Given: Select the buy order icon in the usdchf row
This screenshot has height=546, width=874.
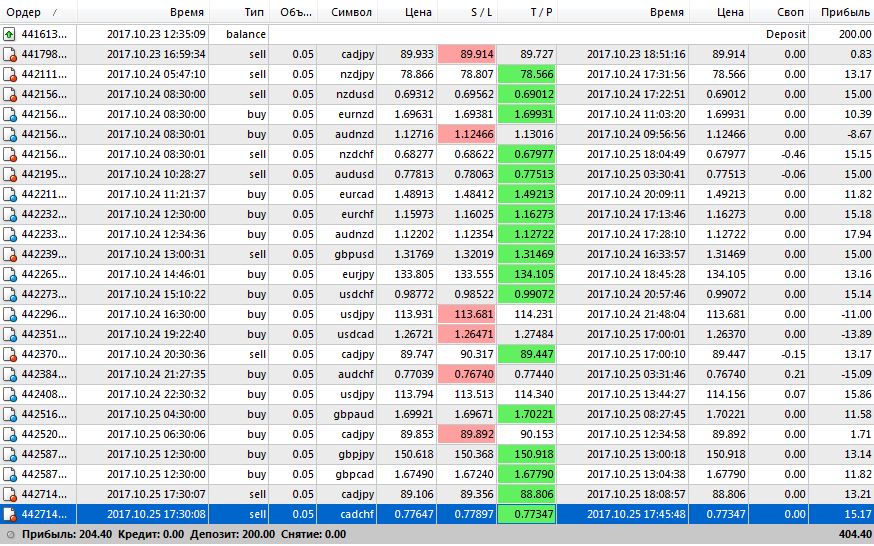Looking at the screenshot, I should coord(9,295).
